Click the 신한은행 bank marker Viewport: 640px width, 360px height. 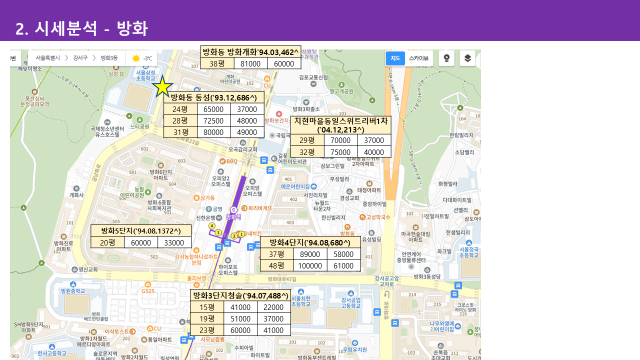pos(218,217)
